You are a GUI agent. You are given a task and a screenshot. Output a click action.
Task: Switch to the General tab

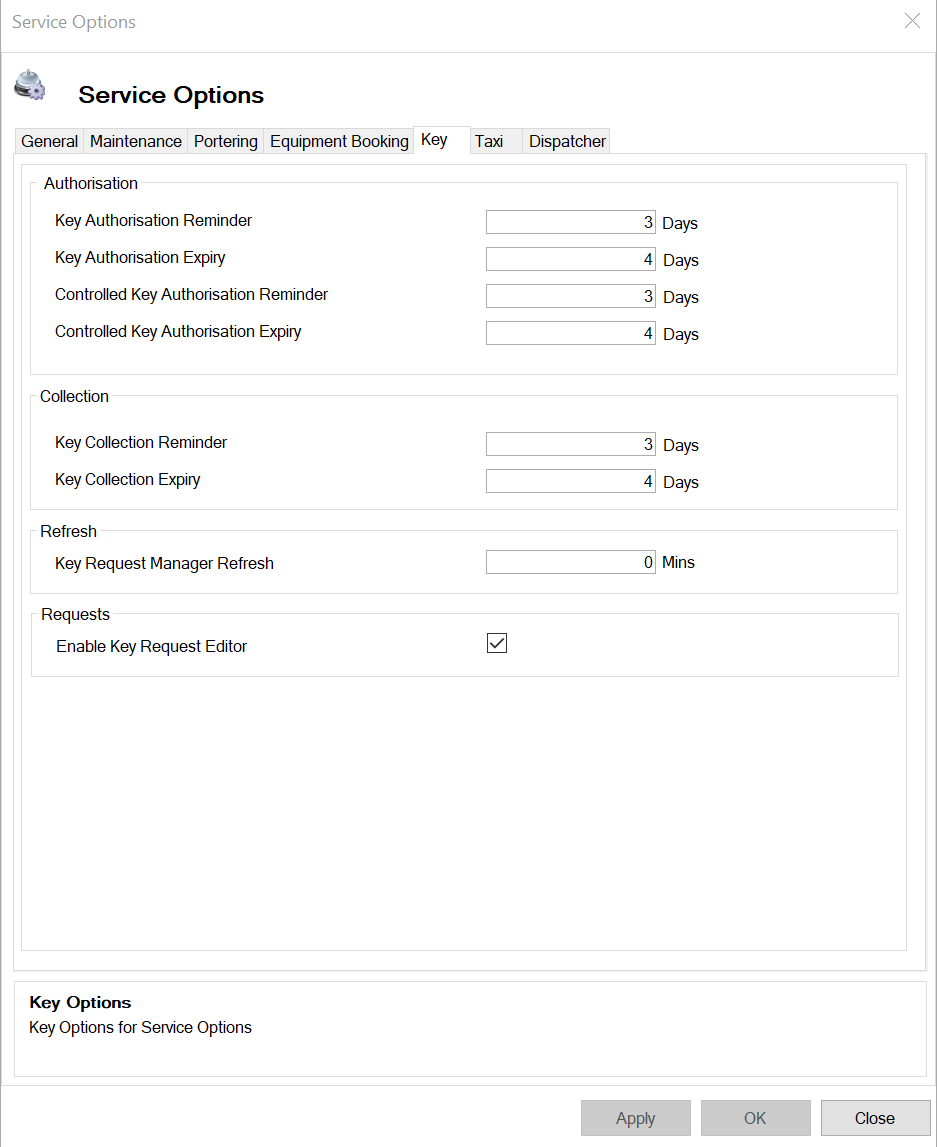point(49,141)
